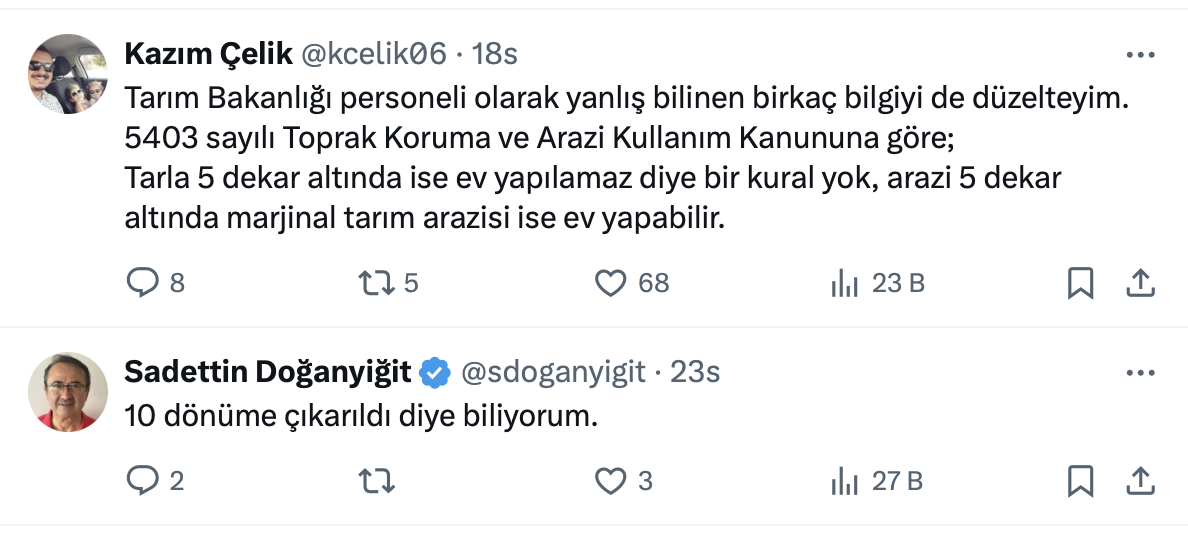
Task: Bookmark Kazım Çelik's tweet
Action: point(1080,284)
